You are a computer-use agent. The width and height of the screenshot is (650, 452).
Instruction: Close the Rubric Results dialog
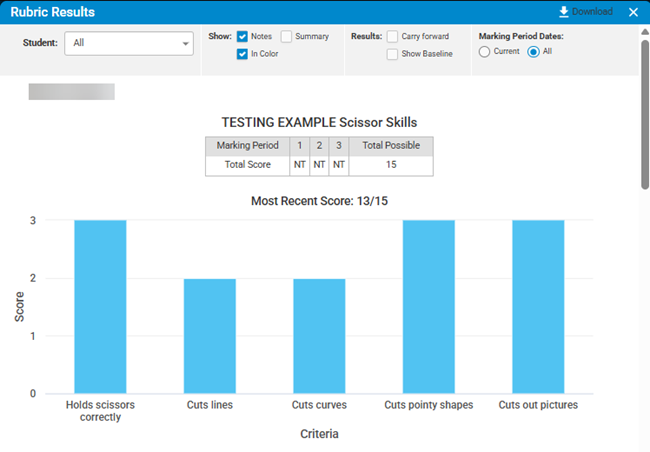(x=633, y=12)
